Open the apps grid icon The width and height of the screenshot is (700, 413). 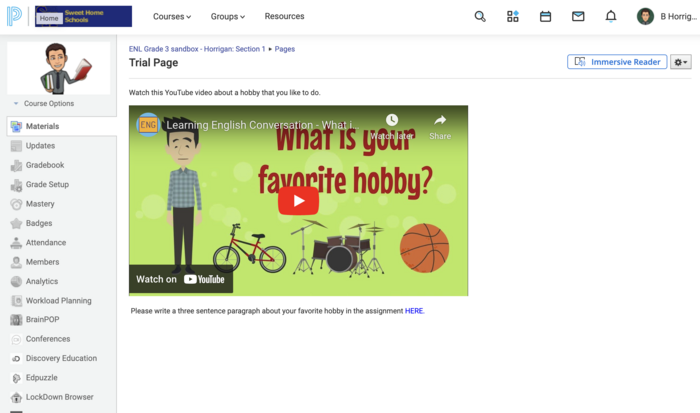513,16
